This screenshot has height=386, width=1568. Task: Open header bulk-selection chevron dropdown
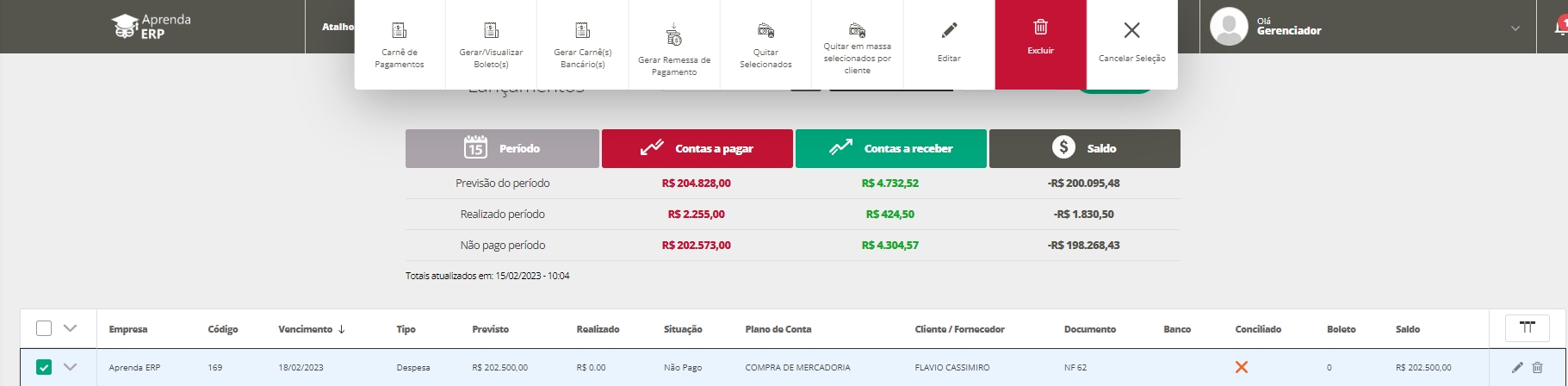pyautogui.click(x=71, y=328)
